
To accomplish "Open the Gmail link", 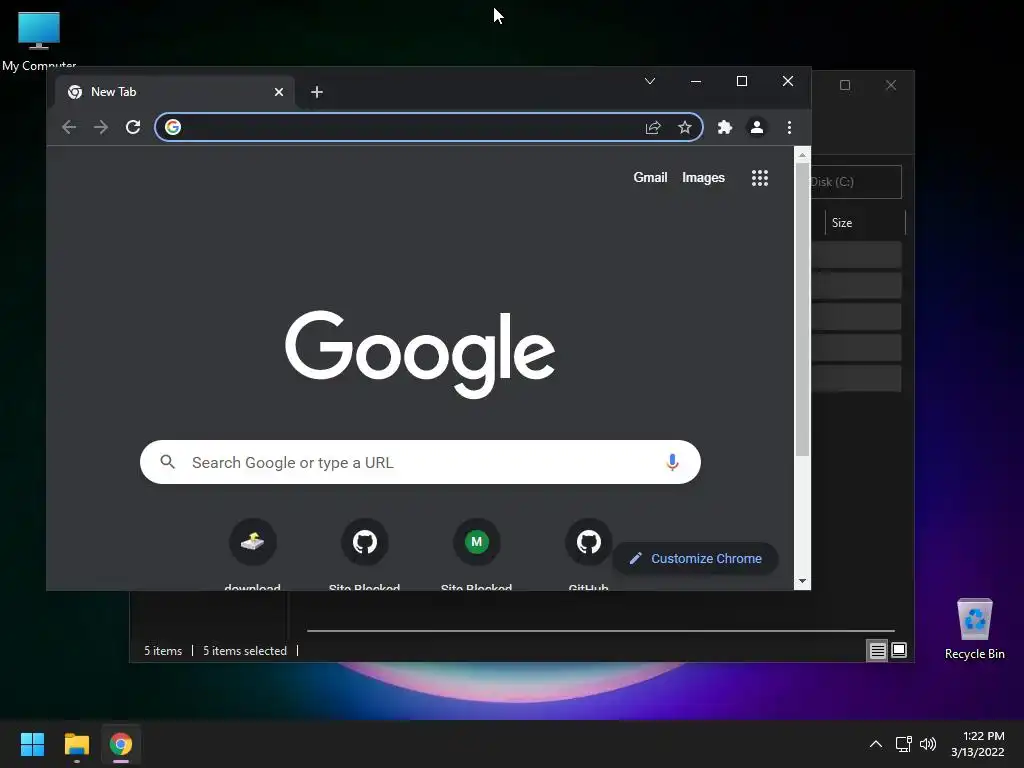I will [x=650, y=178].
